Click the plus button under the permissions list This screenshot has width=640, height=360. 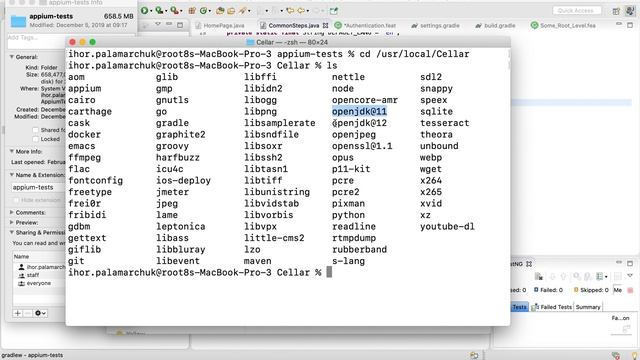[18, 313]
